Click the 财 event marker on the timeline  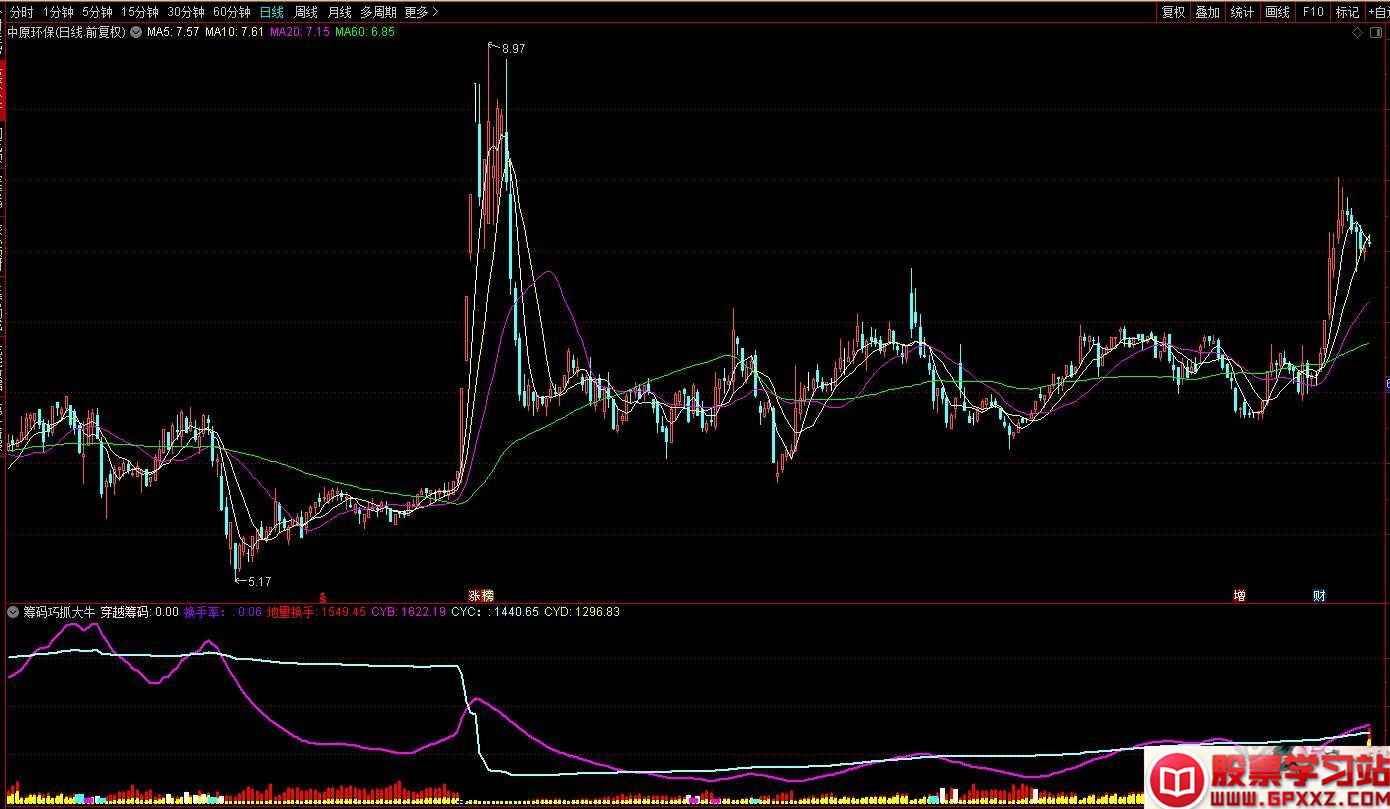(1320, 595)
